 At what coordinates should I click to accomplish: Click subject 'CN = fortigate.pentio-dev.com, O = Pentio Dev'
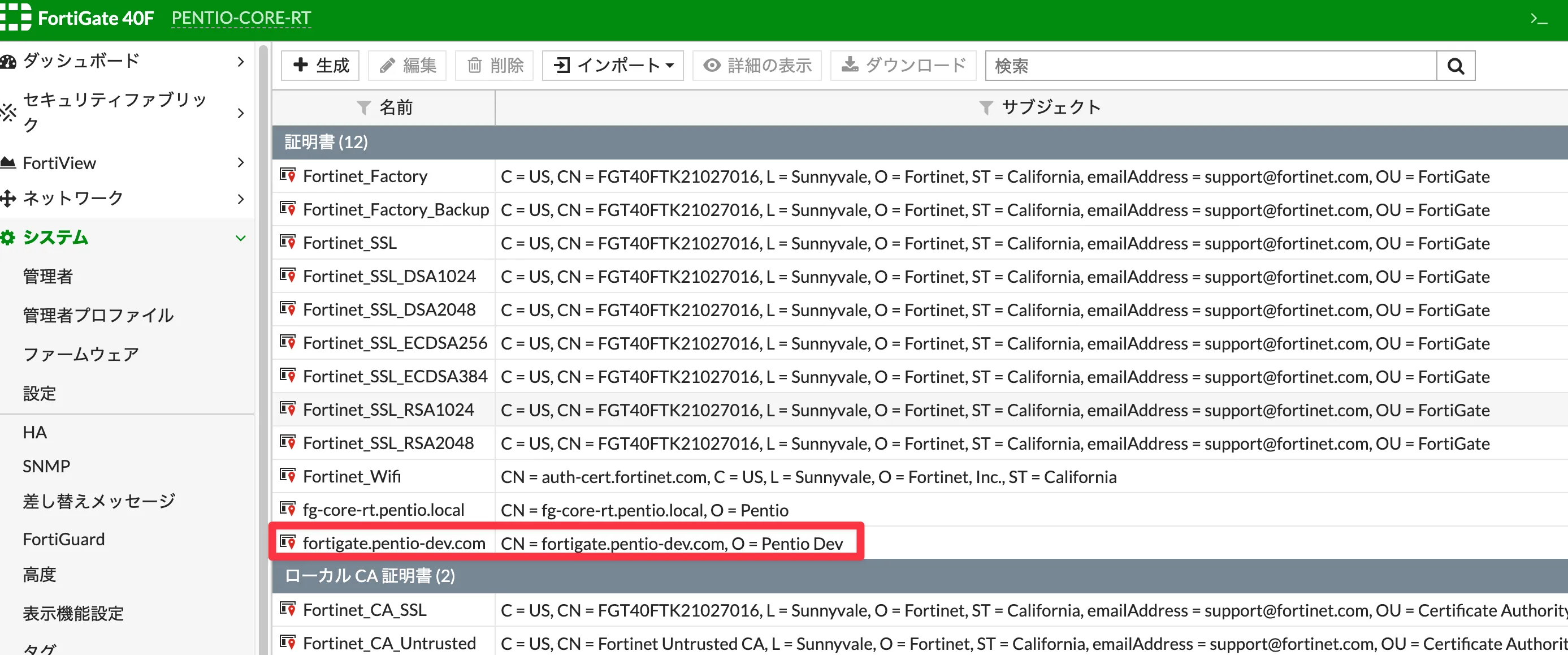672,544
